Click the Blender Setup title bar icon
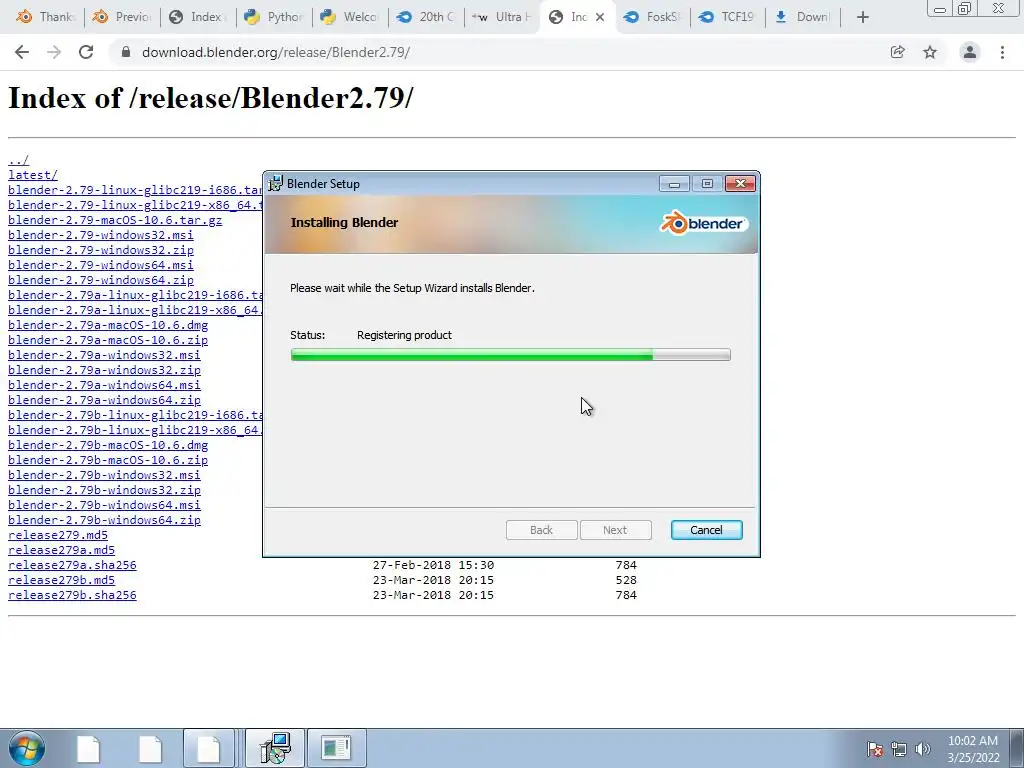Viewport: 1024px width, 768px height. click(x=276, y=184)
